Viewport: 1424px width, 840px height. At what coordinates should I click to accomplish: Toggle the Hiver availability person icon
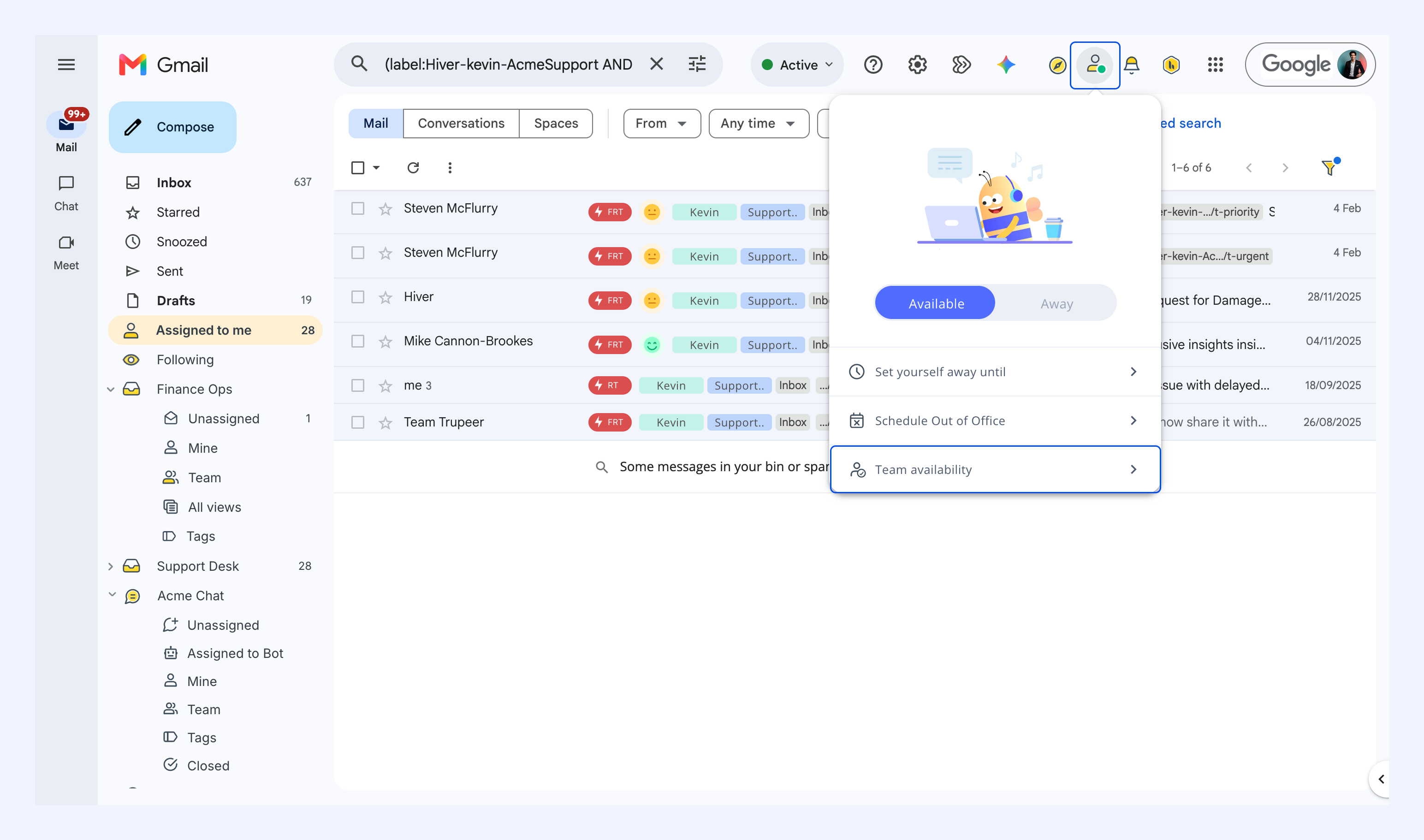[x=1094, y=65]
